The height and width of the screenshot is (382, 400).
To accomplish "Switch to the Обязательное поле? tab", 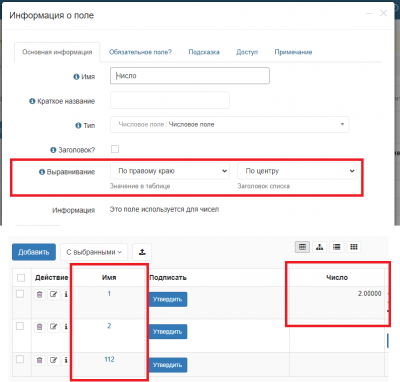I will point(140,52).
